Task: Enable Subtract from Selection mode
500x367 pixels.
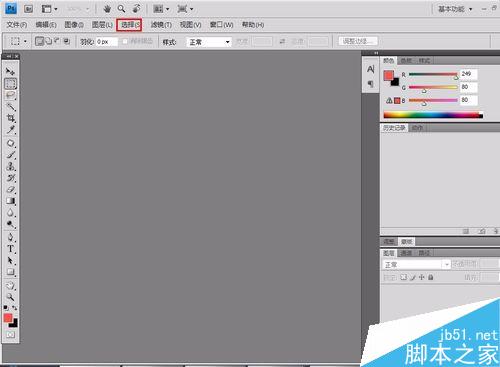Action: tap(57, 41)
